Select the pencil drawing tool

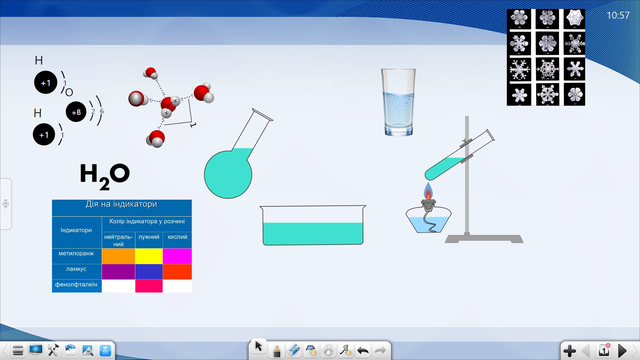point(277,351)
